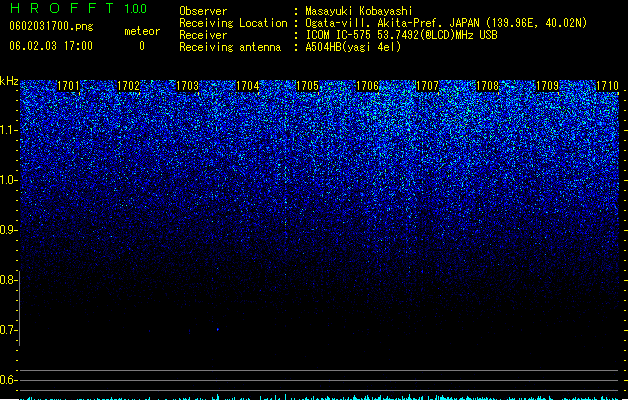Click the 0.6 kHz axis label
Viewport: 629px width, 400px height.
click(9, 380)
